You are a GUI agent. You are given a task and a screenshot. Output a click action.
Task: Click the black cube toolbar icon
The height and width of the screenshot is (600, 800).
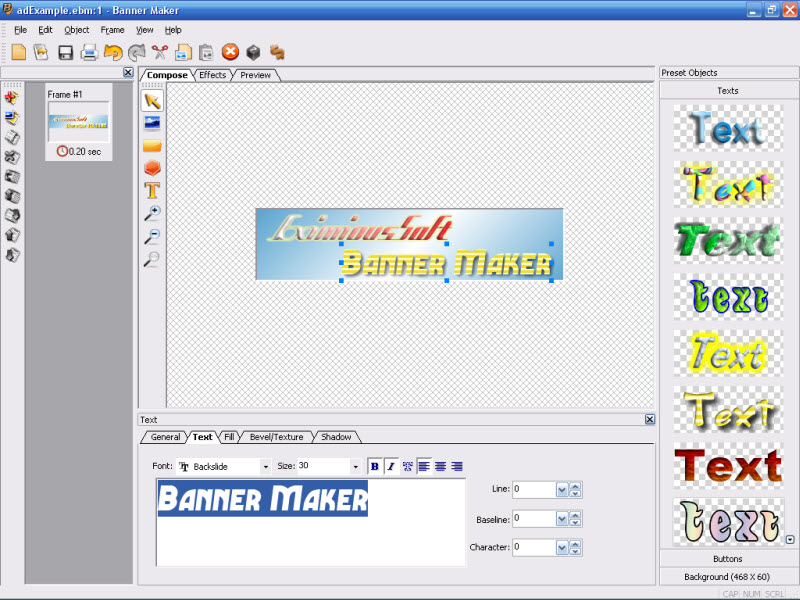pyautogui.click(x=253, y=52)
